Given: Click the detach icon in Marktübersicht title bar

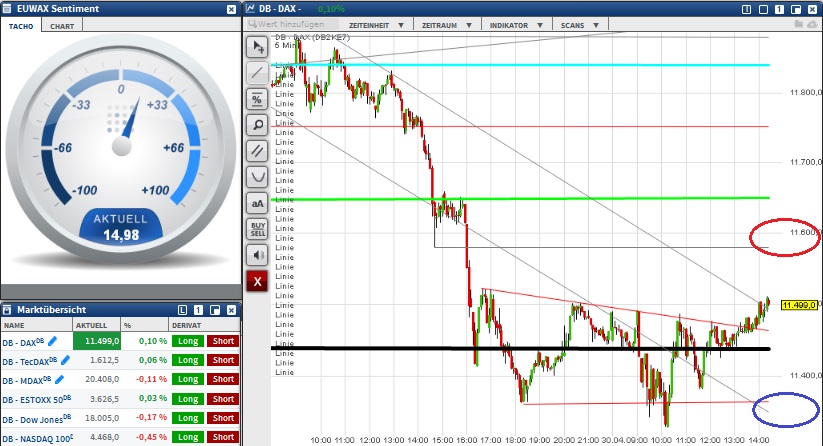Looking at the screenshot, I should 215,310.
